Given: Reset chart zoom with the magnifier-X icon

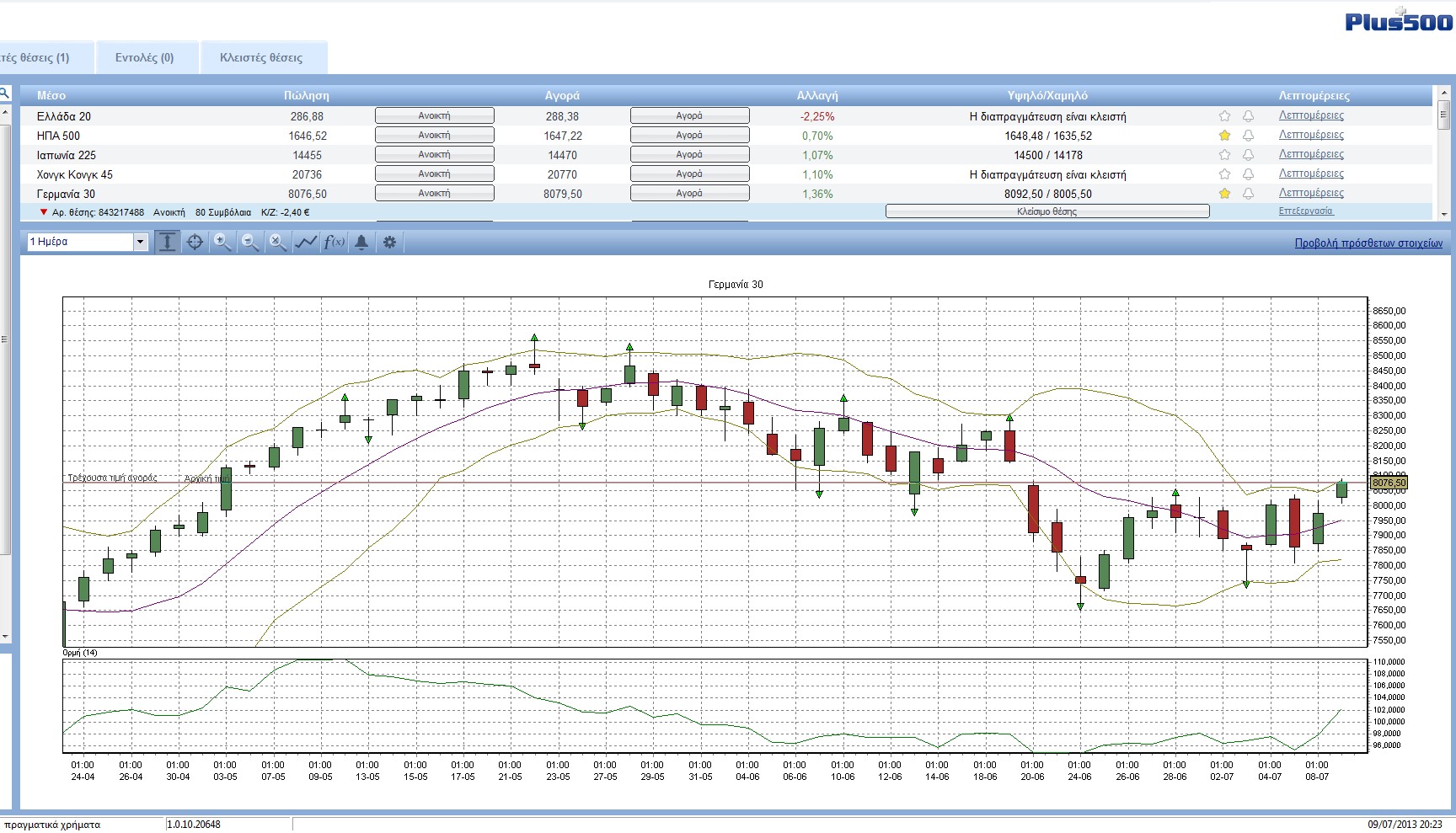Looking at the screenshot, I should click(x=277, y=243).
